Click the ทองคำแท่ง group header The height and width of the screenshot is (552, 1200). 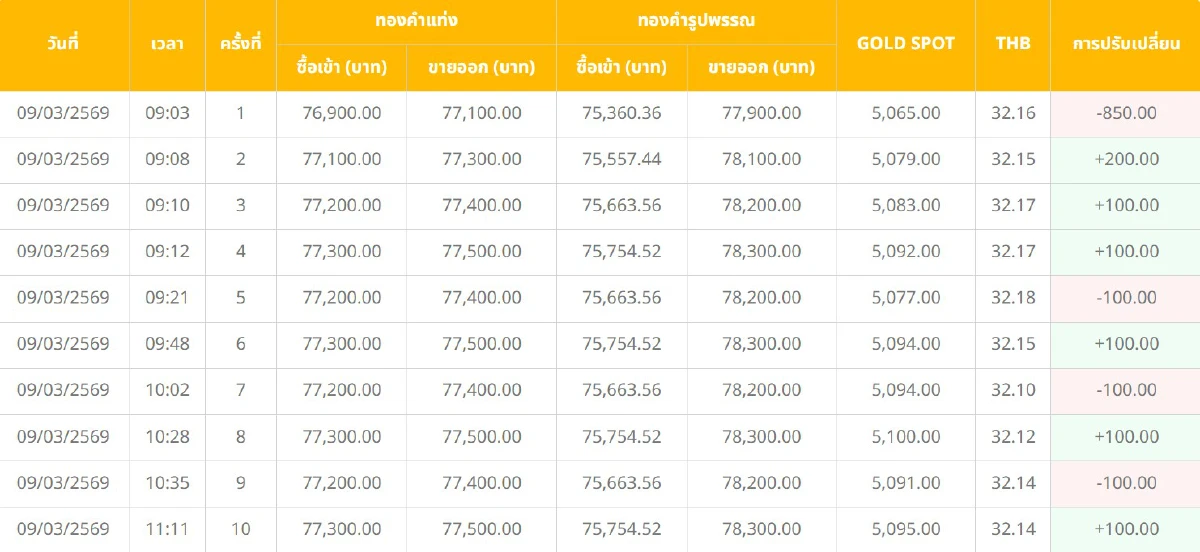pos(416,20)
